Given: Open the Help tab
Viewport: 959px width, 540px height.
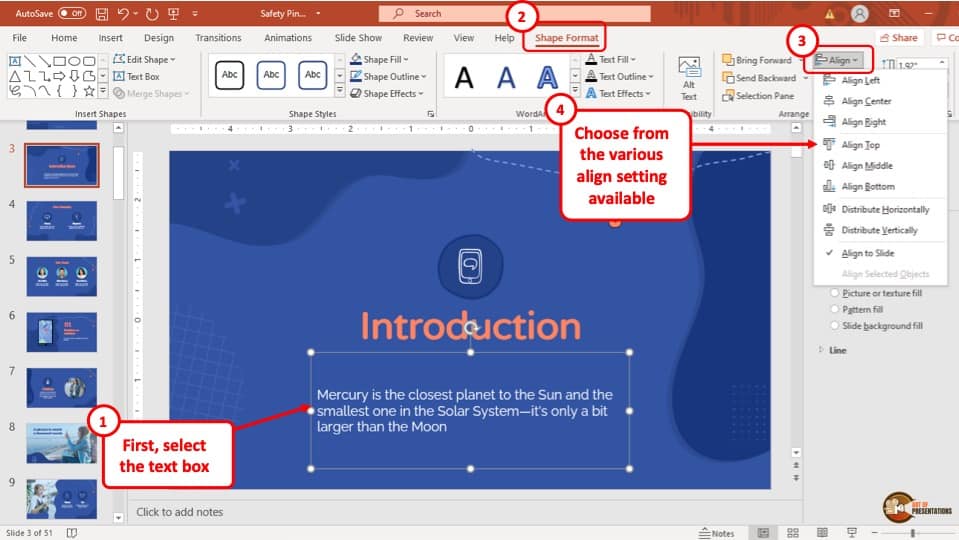Looking at the screenshot, I should (x=505, y=38).
